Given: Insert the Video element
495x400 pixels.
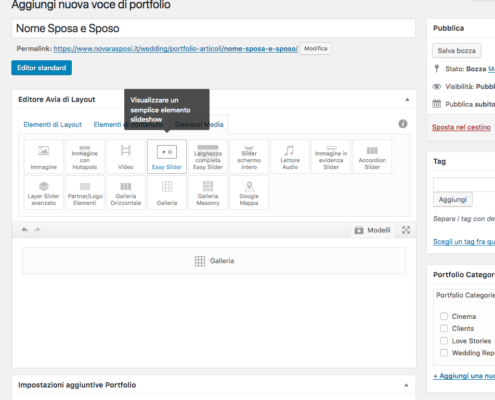Looking at the screenshot, I should pos(126,157).
